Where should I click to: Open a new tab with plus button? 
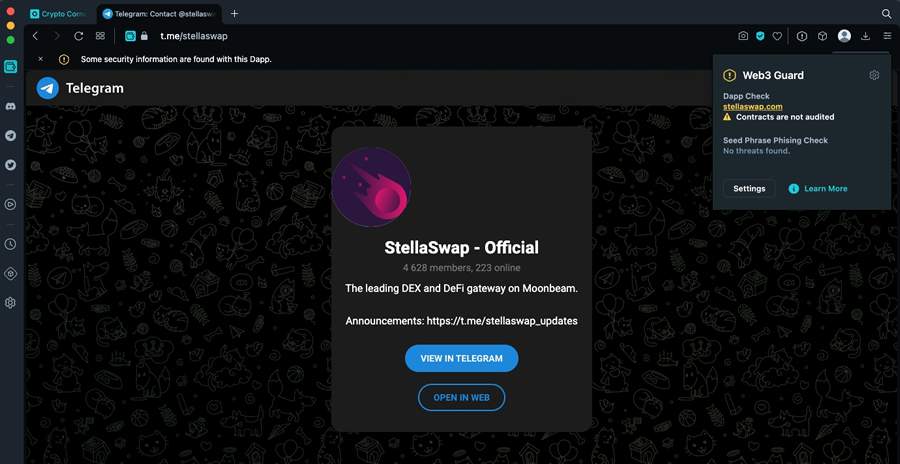(x=235, y=14)
